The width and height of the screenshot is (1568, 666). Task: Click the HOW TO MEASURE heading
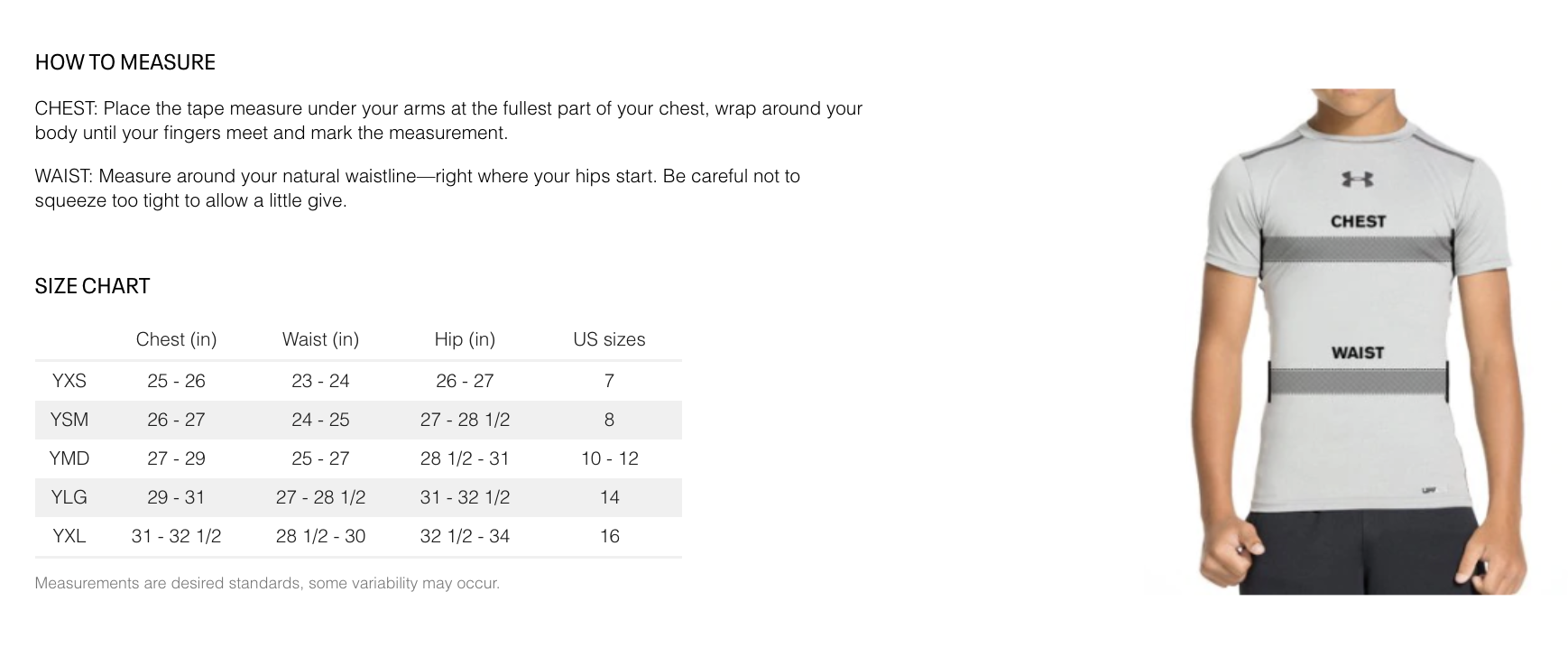(125, 62)
